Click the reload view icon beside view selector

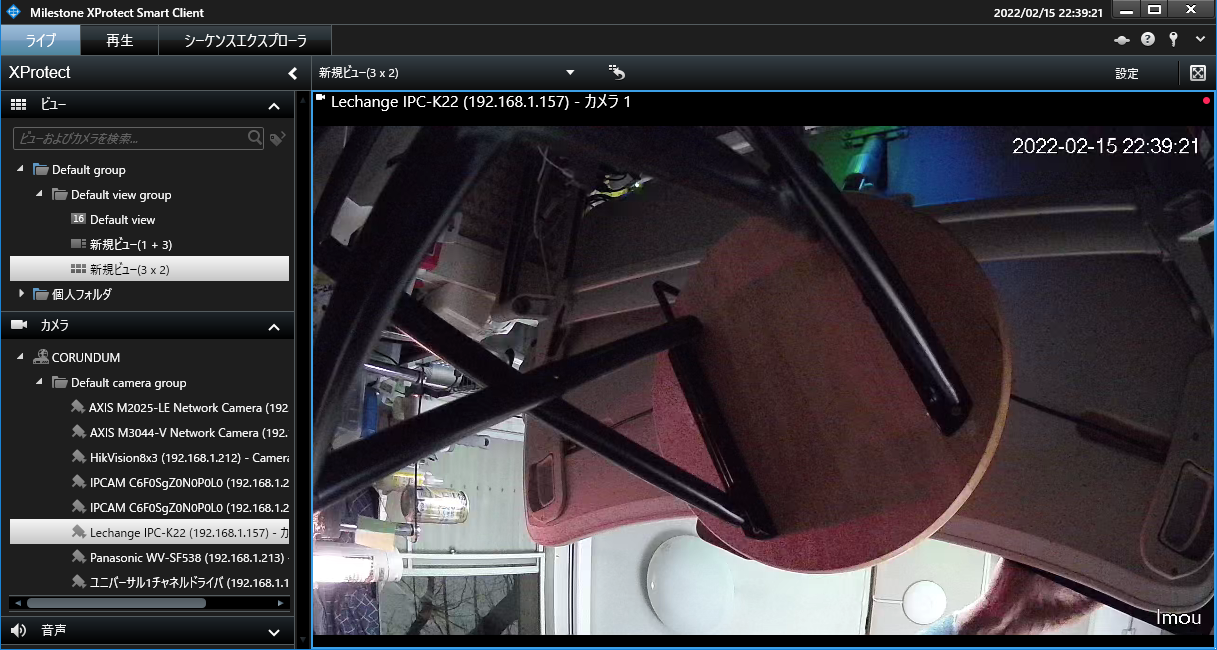pos(617,72)
